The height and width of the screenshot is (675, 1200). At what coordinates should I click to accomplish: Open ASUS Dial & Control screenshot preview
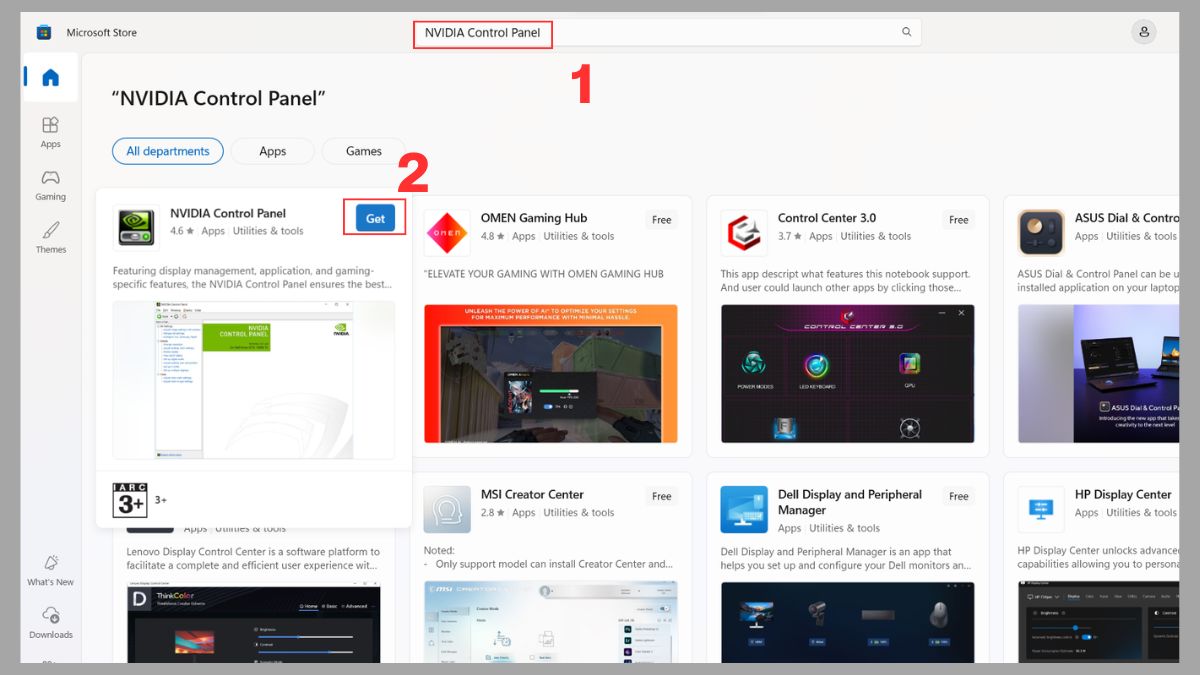pos(1098,373)
